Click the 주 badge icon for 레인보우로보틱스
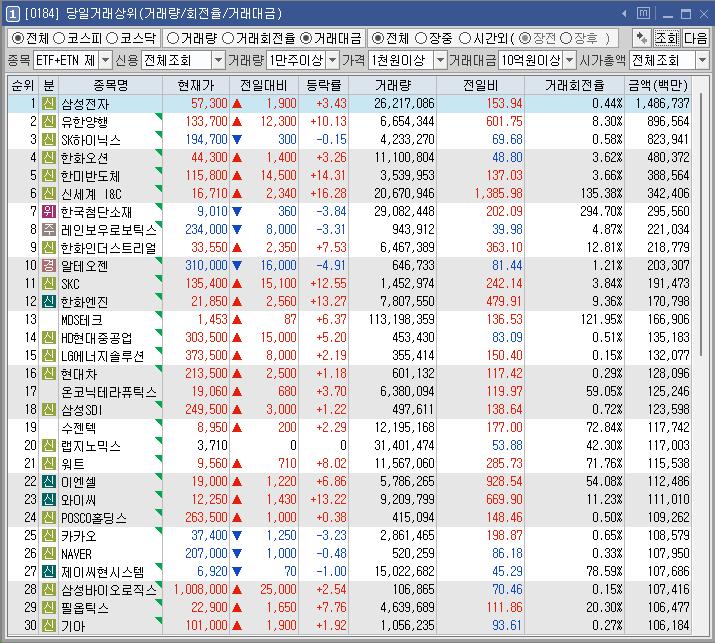Image resolution: width=715 pixels, height=643 pixels. pyautogui.click(x=49, y=229)
